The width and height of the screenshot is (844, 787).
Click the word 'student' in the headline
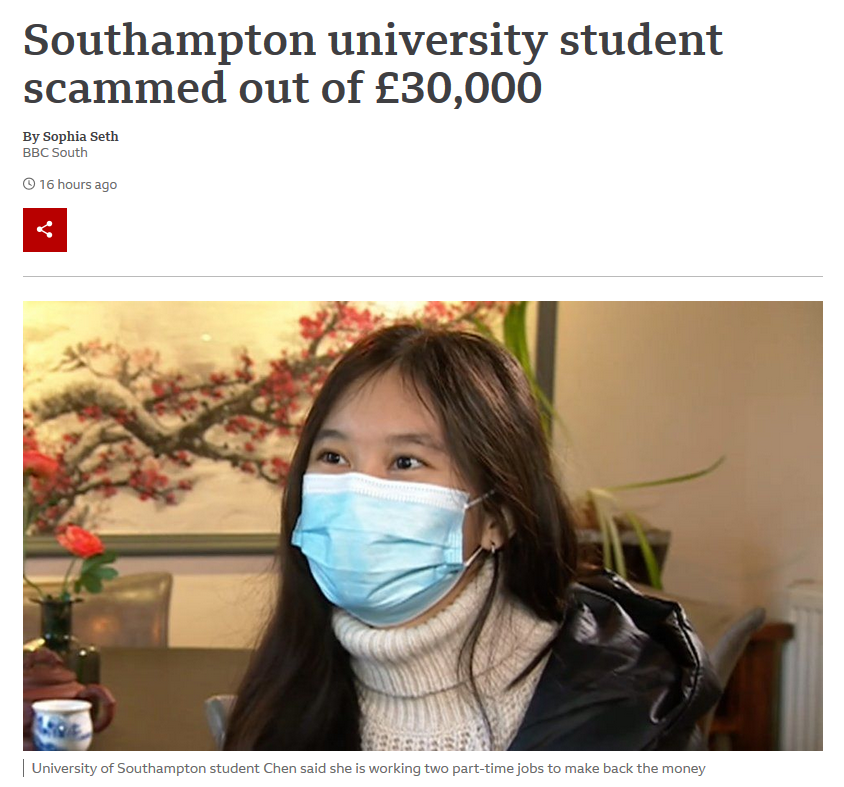click(641, 39)
